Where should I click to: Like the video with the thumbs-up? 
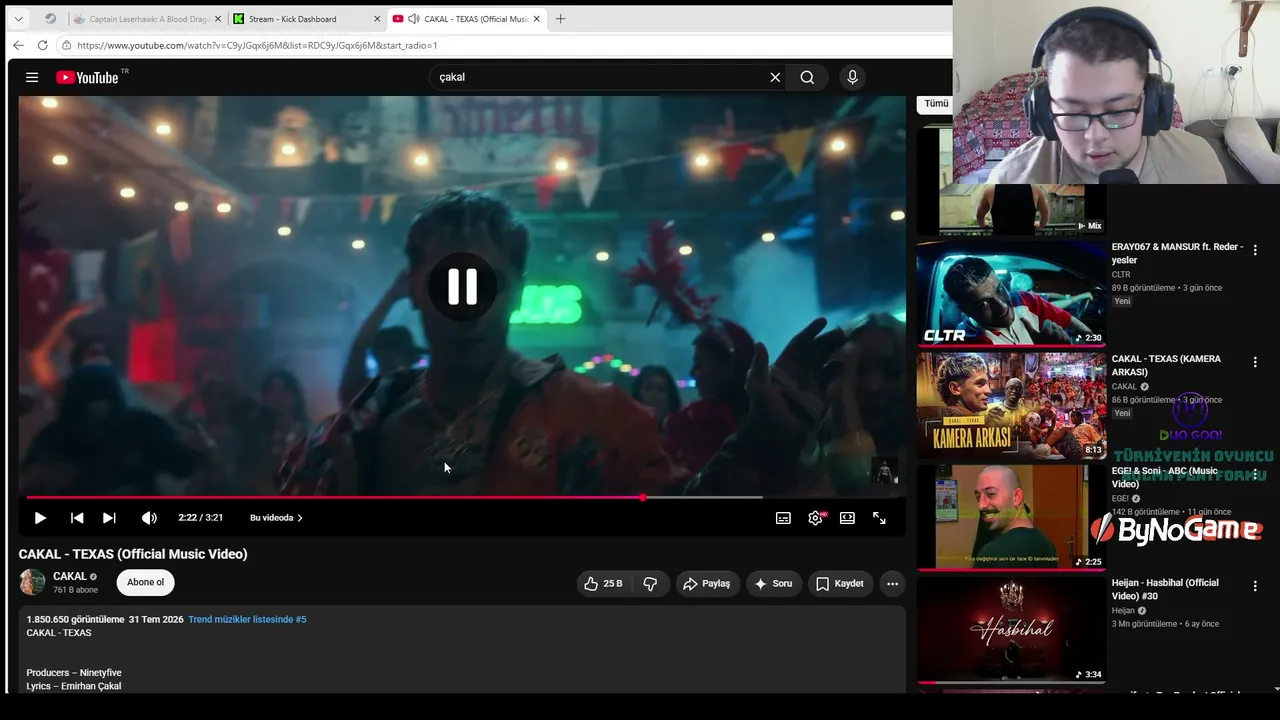click(603, 583)
